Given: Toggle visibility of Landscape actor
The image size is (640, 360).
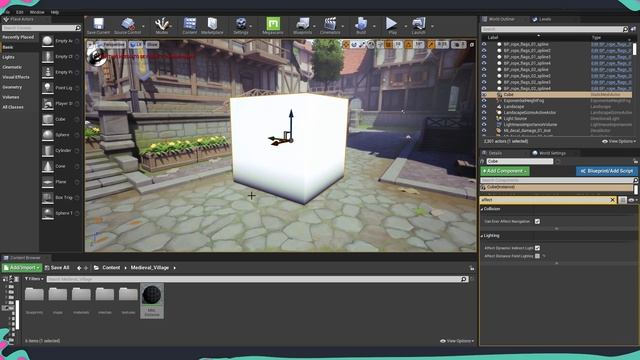Looking at the screenshot, I should (484, 107).
